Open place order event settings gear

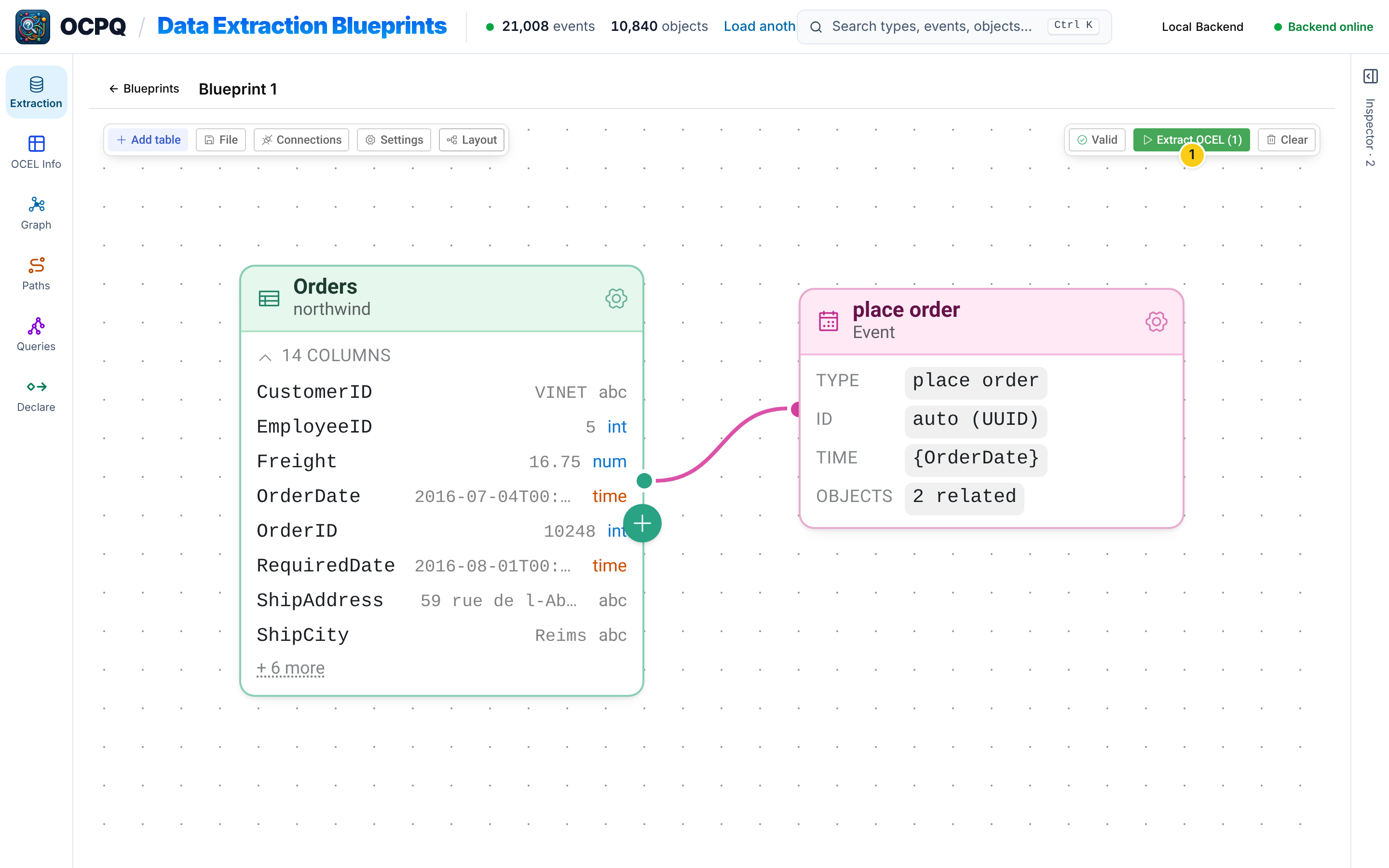[x=1156, y=322]
